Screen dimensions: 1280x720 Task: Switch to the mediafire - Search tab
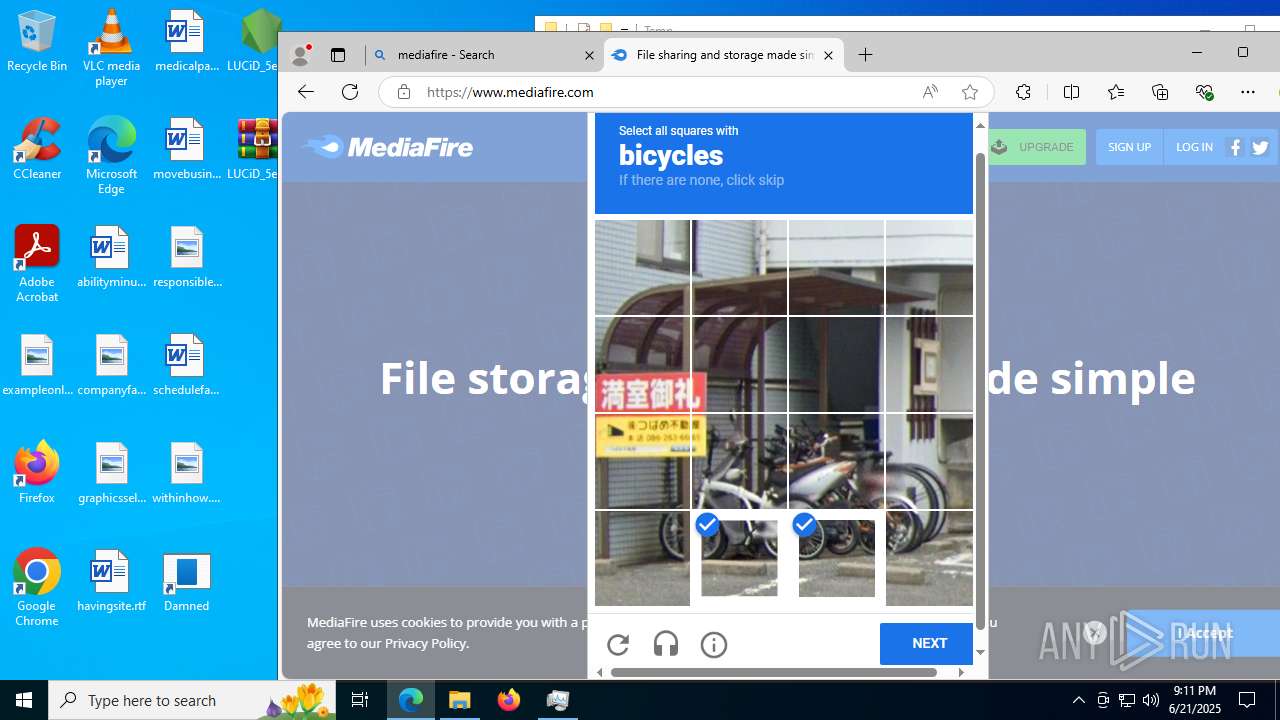pos(484,55)
